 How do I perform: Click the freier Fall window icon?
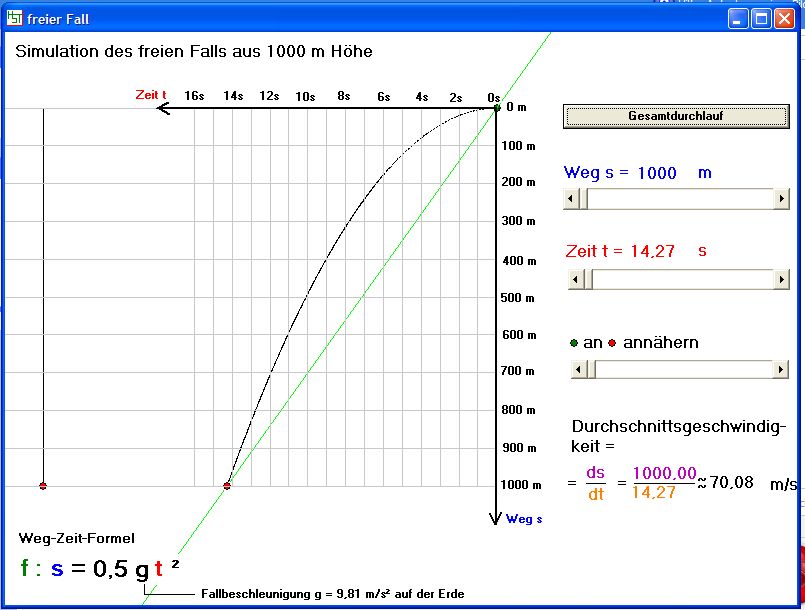14,18
